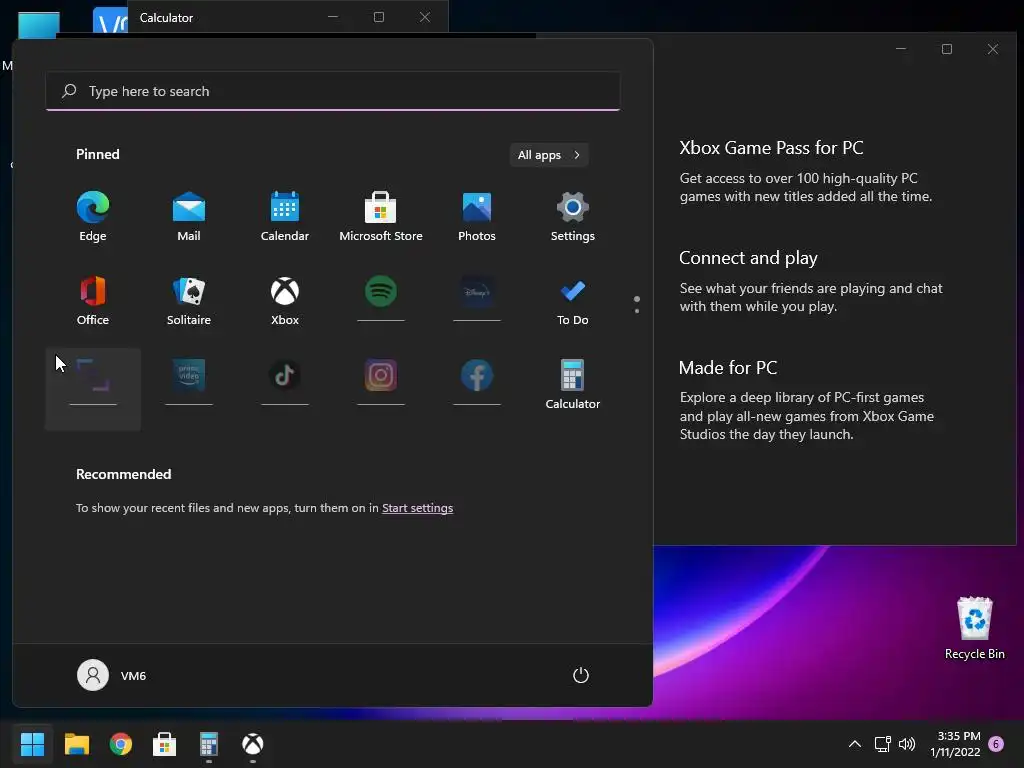The image size is (1024, 768).
Task: Click the Recommended section label
Action: point(123,474)
